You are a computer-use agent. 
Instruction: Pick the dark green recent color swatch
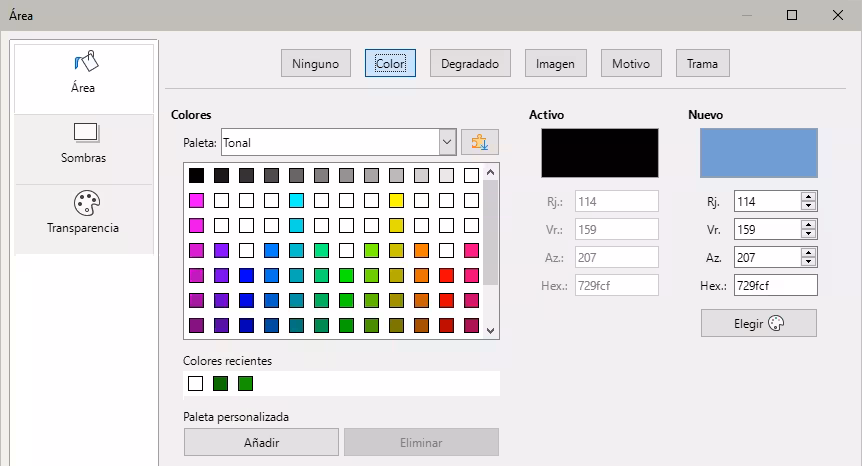220,383
